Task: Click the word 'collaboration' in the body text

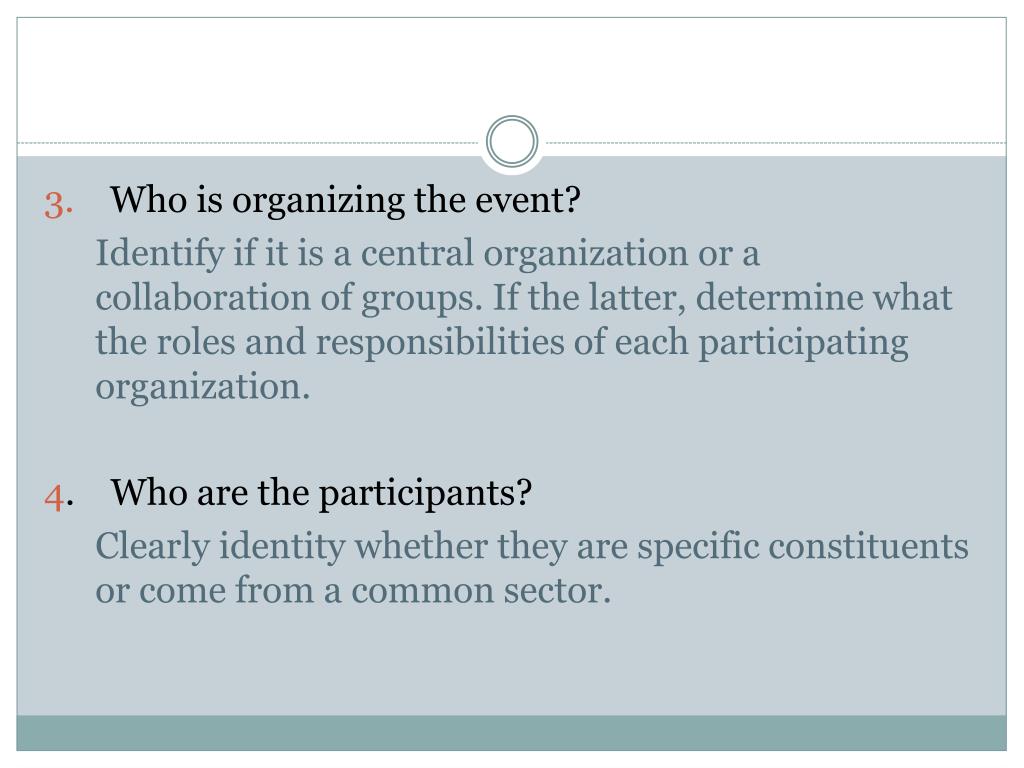Action: (202, 297)
